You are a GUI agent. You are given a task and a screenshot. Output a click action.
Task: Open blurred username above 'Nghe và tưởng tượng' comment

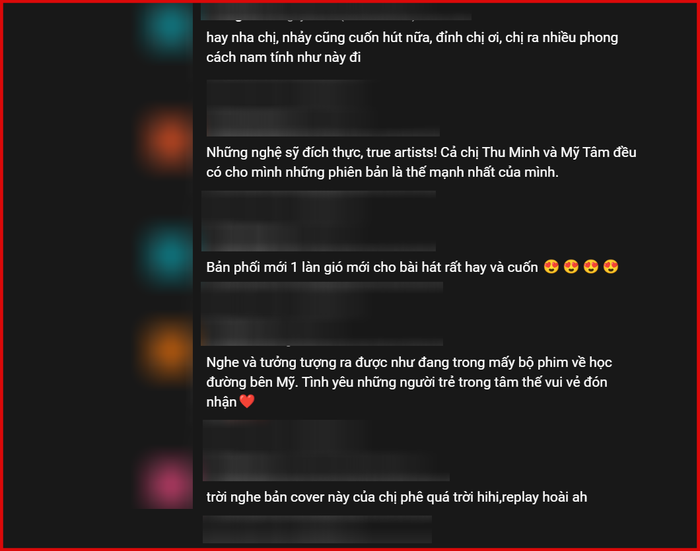[x=322, y=313]
